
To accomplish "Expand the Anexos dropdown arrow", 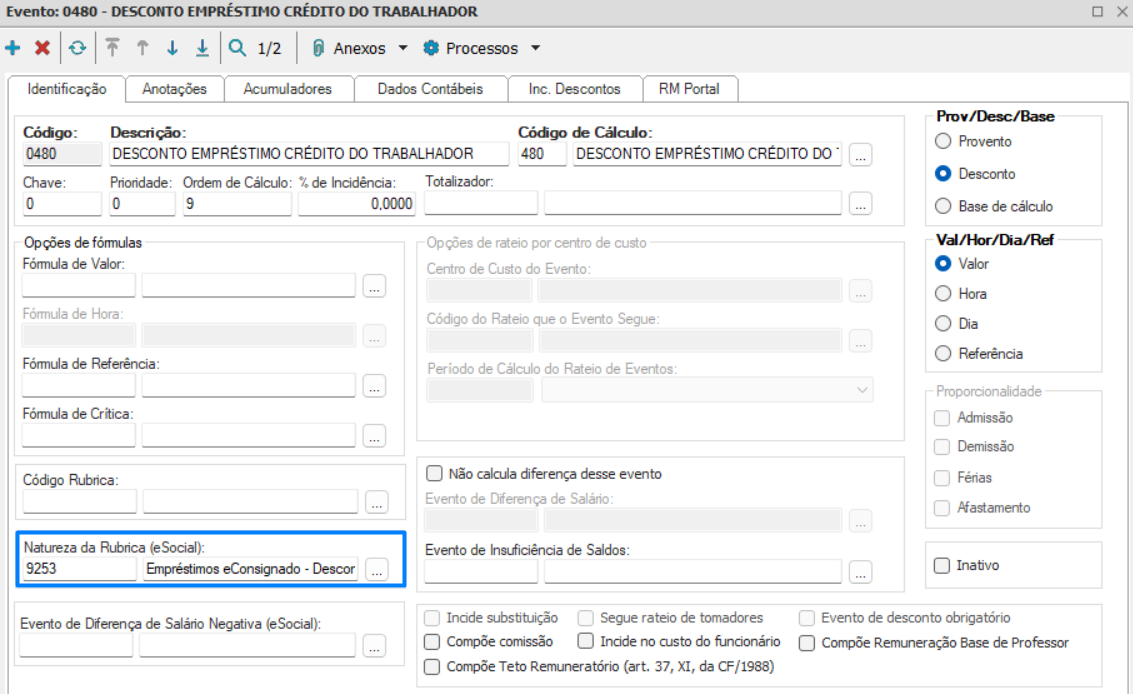I will 403,48.
